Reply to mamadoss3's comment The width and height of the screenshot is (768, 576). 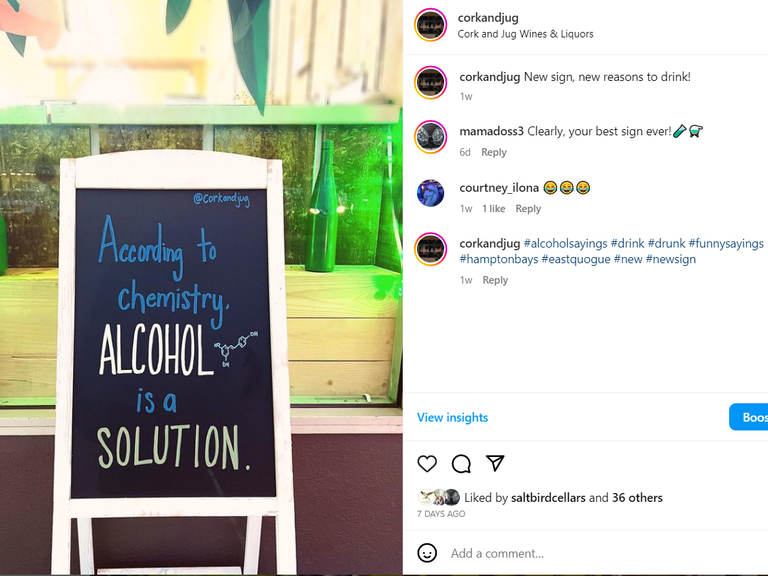pyautogui.click(x=494, y=152)
